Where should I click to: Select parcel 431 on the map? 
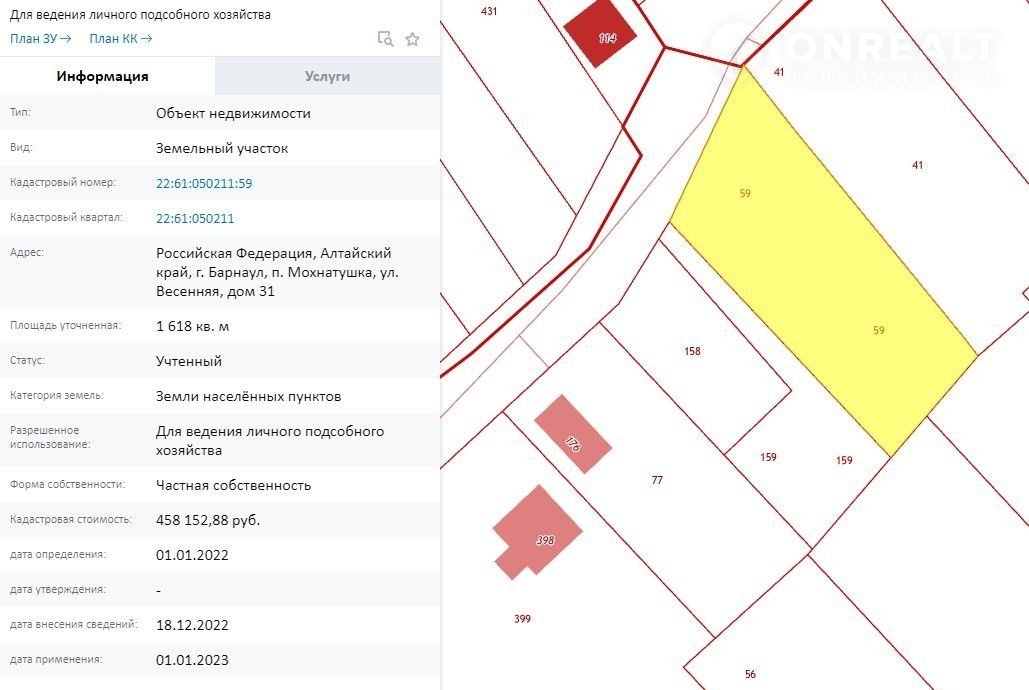489,11
